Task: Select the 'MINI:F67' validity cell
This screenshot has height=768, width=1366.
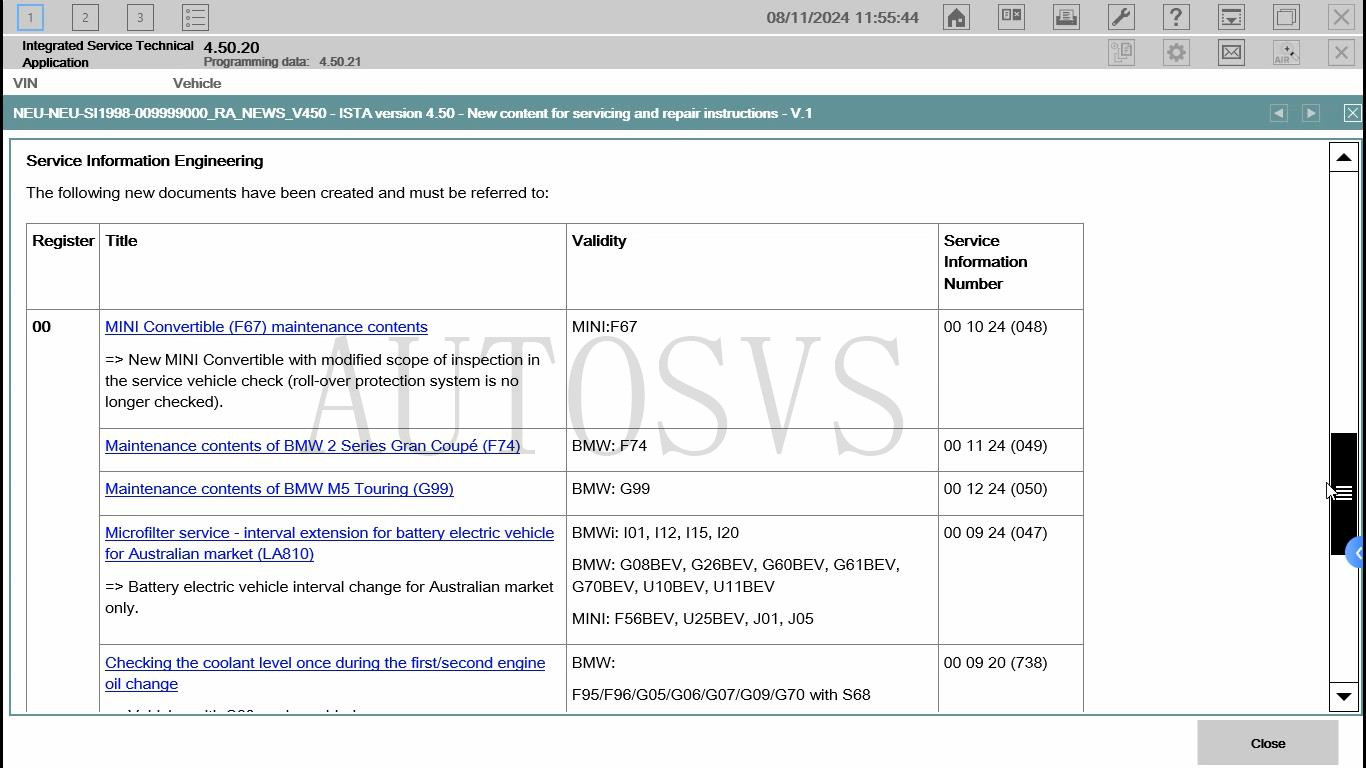Action: coord(752,369)
